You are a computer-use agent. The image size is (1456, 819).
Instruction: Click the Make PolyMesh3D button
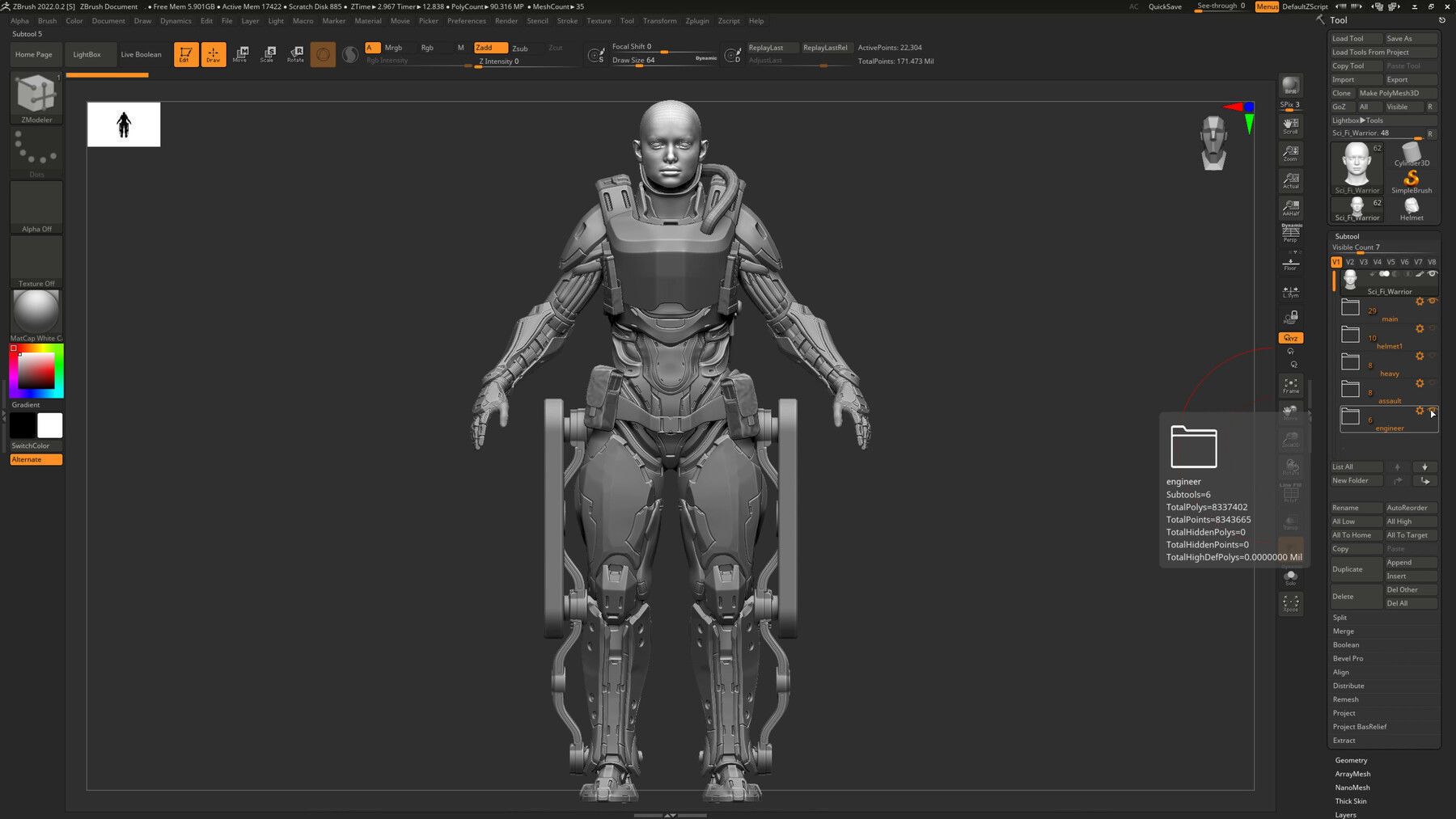click(x=1398, y=93)
